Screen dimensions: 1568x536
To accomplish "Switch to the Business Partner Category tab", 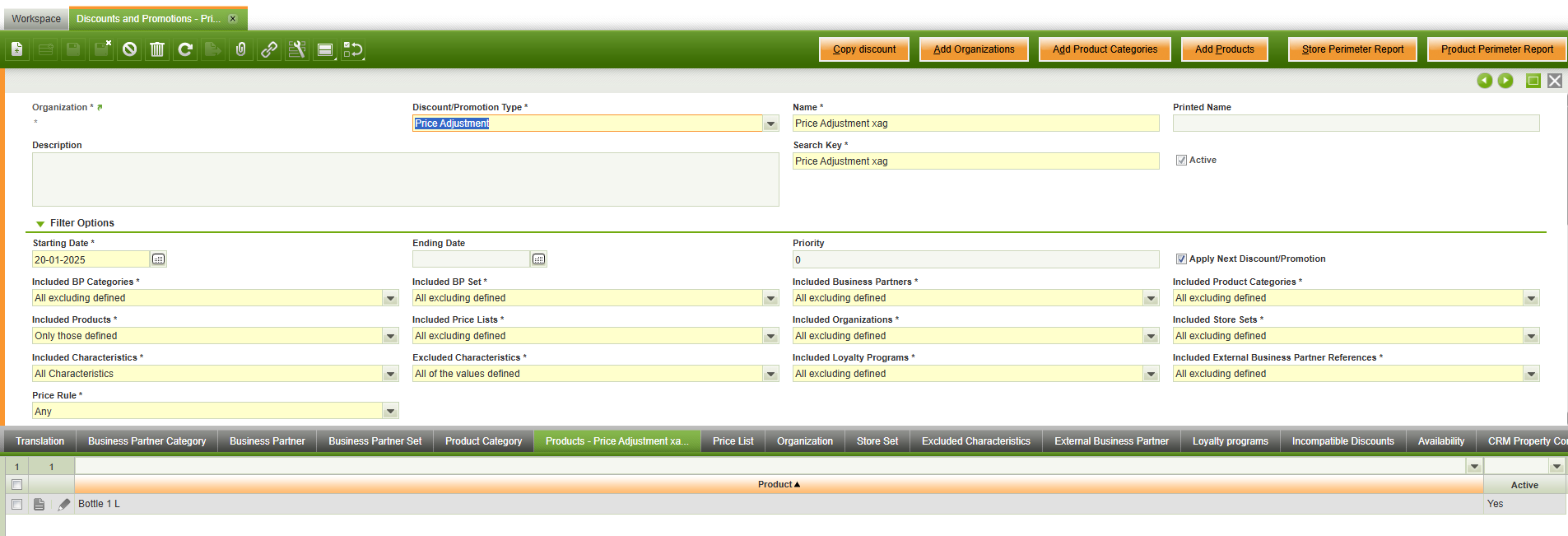I will click(x=147, y=441).
